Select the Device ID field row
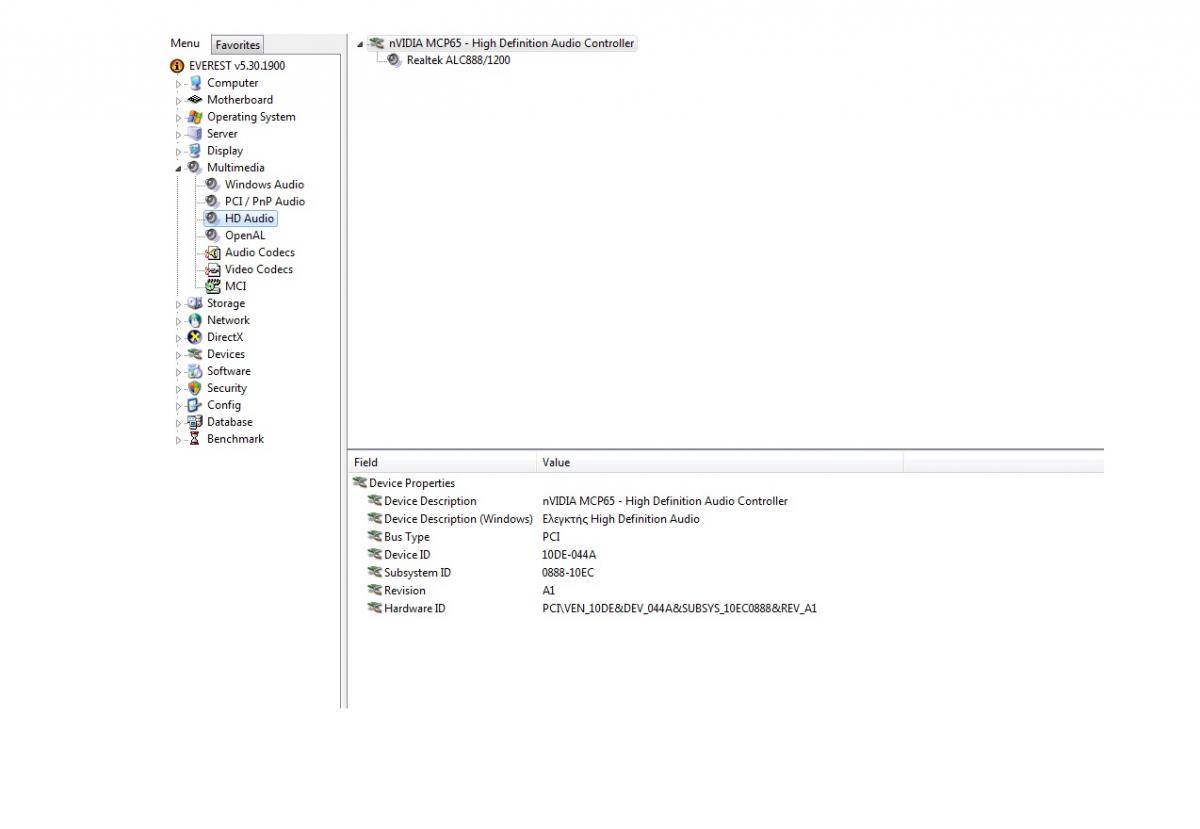The width and height of the screenshot is (1200, 829). click(407, 555)
